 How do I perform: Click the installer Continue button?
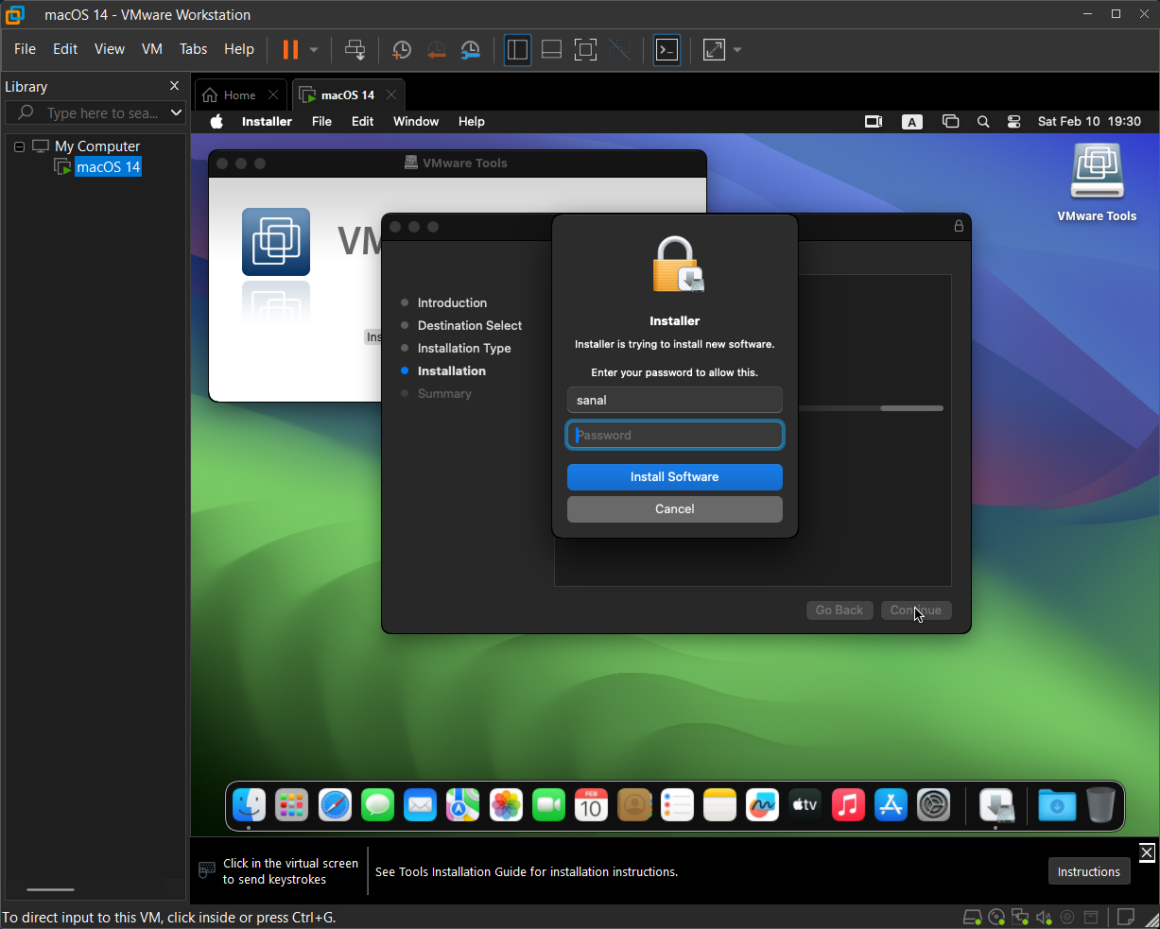pyautogui.click(x=916, y=610)
